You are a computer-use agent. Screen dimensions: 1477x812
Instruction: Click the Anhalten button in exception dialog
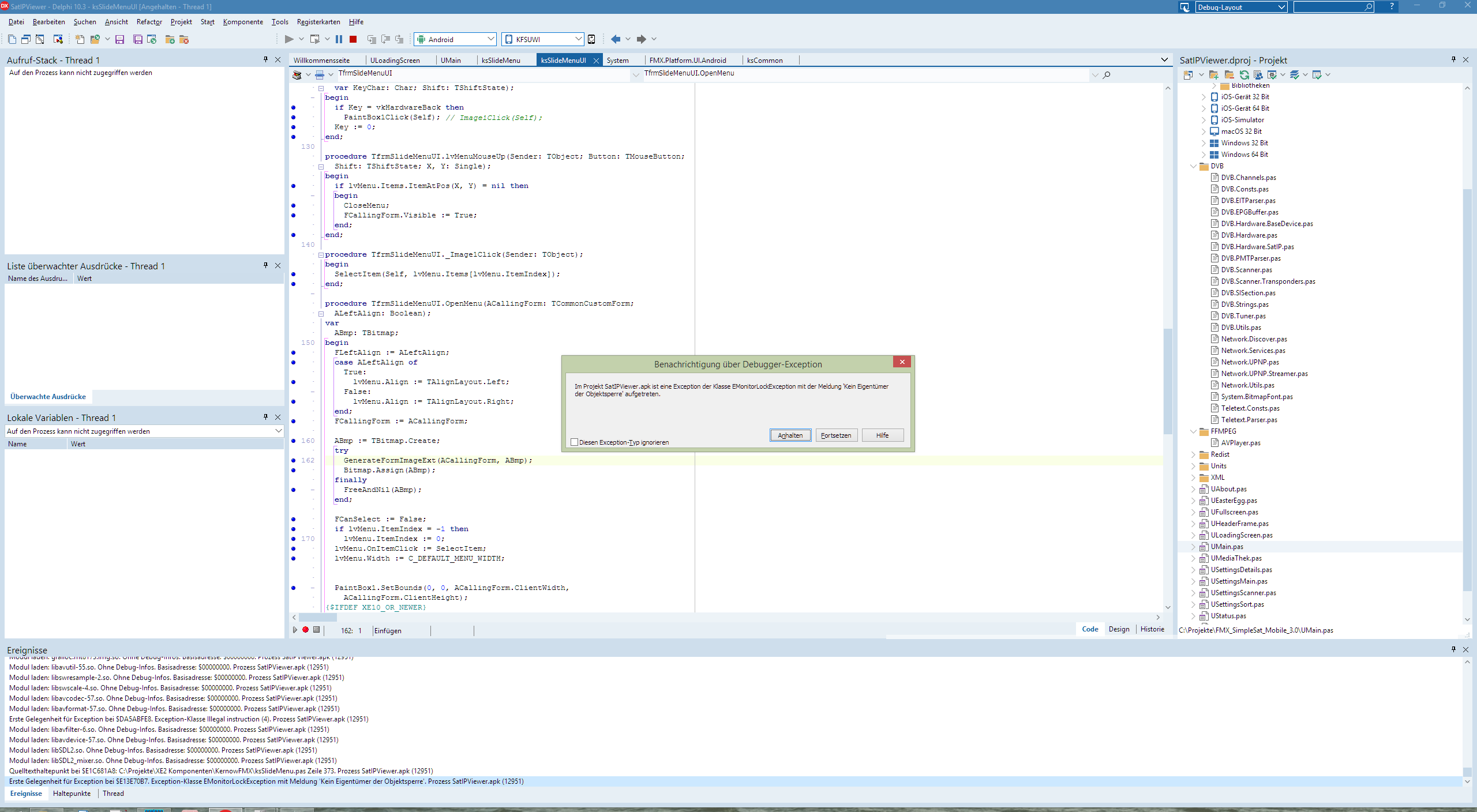pyautogui.click(x=790, y=435)
